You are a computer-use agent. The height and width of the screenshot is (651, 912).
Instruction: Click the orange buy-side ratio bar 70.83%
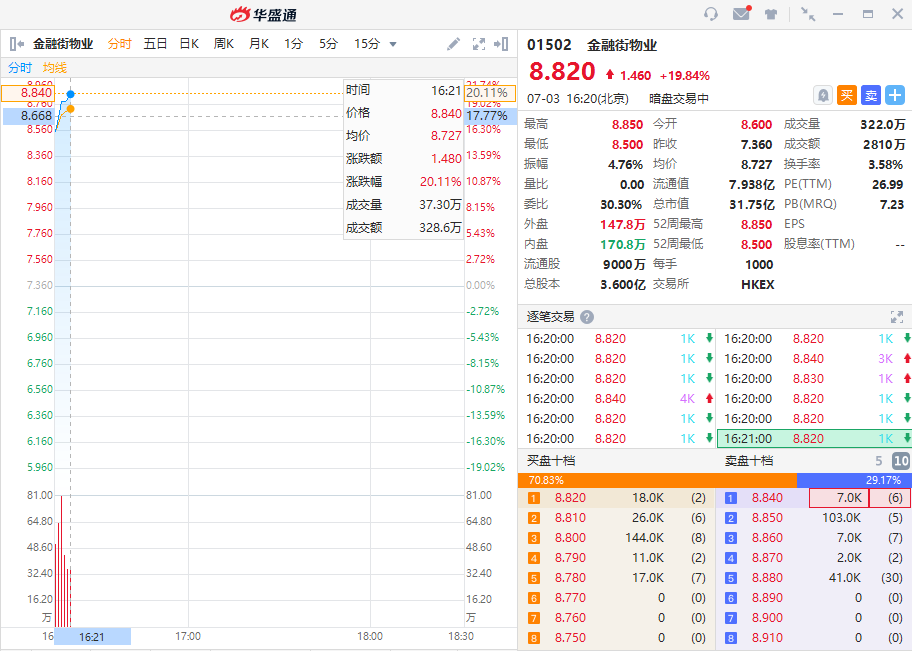tap(658, 480)
